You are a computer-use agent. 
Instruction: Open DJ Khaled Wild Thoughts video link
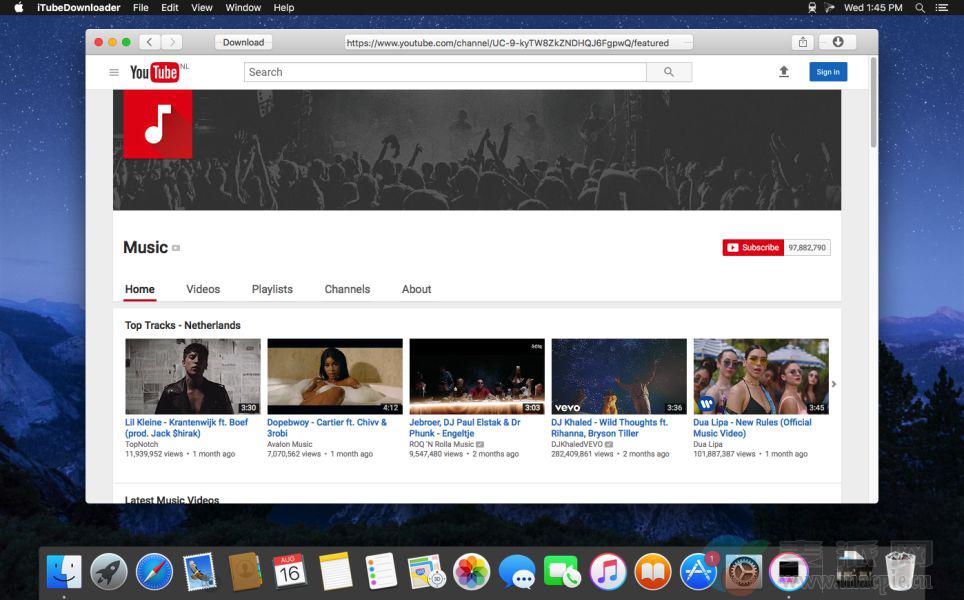click(x=609, y=428)
